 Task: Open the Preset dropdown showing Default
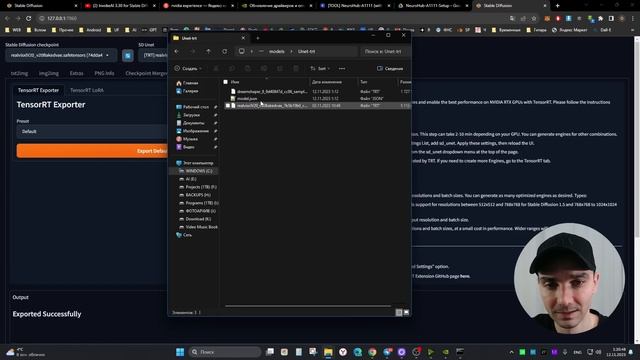click(x=93, y=131)
